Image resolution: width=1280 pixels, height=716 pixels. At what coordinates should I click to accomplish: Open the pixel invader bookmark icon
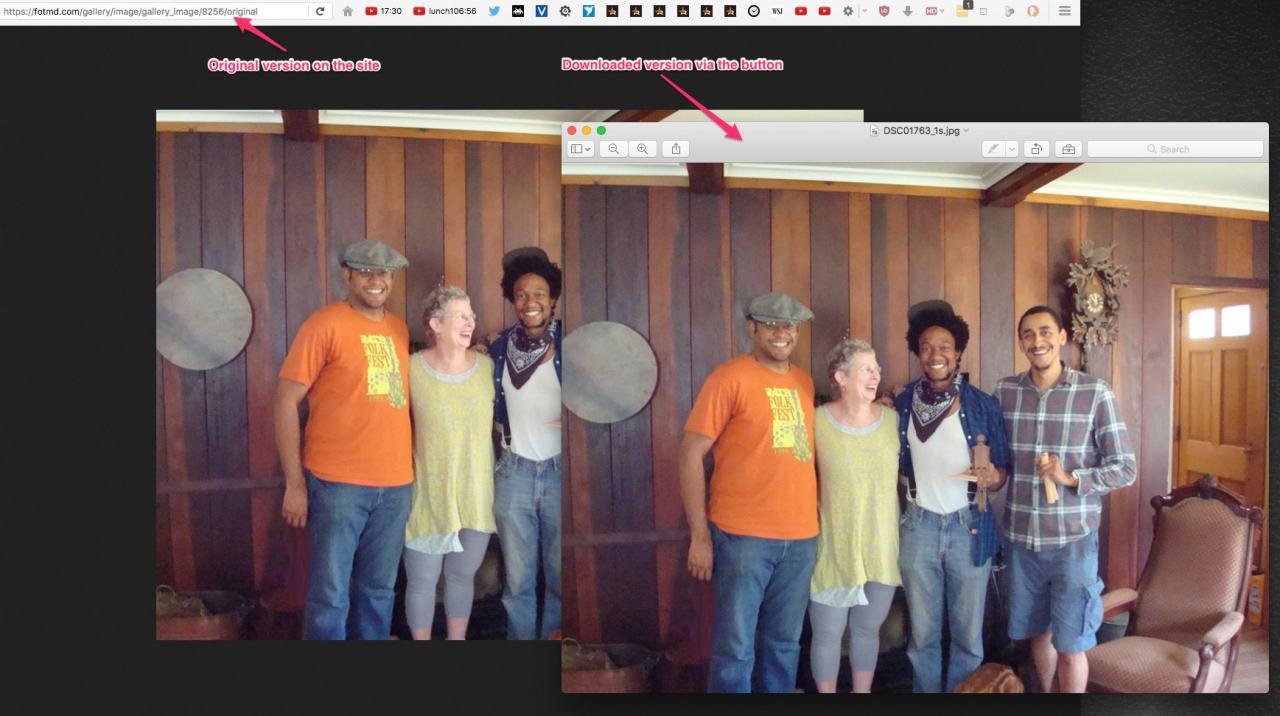(517, 11)
